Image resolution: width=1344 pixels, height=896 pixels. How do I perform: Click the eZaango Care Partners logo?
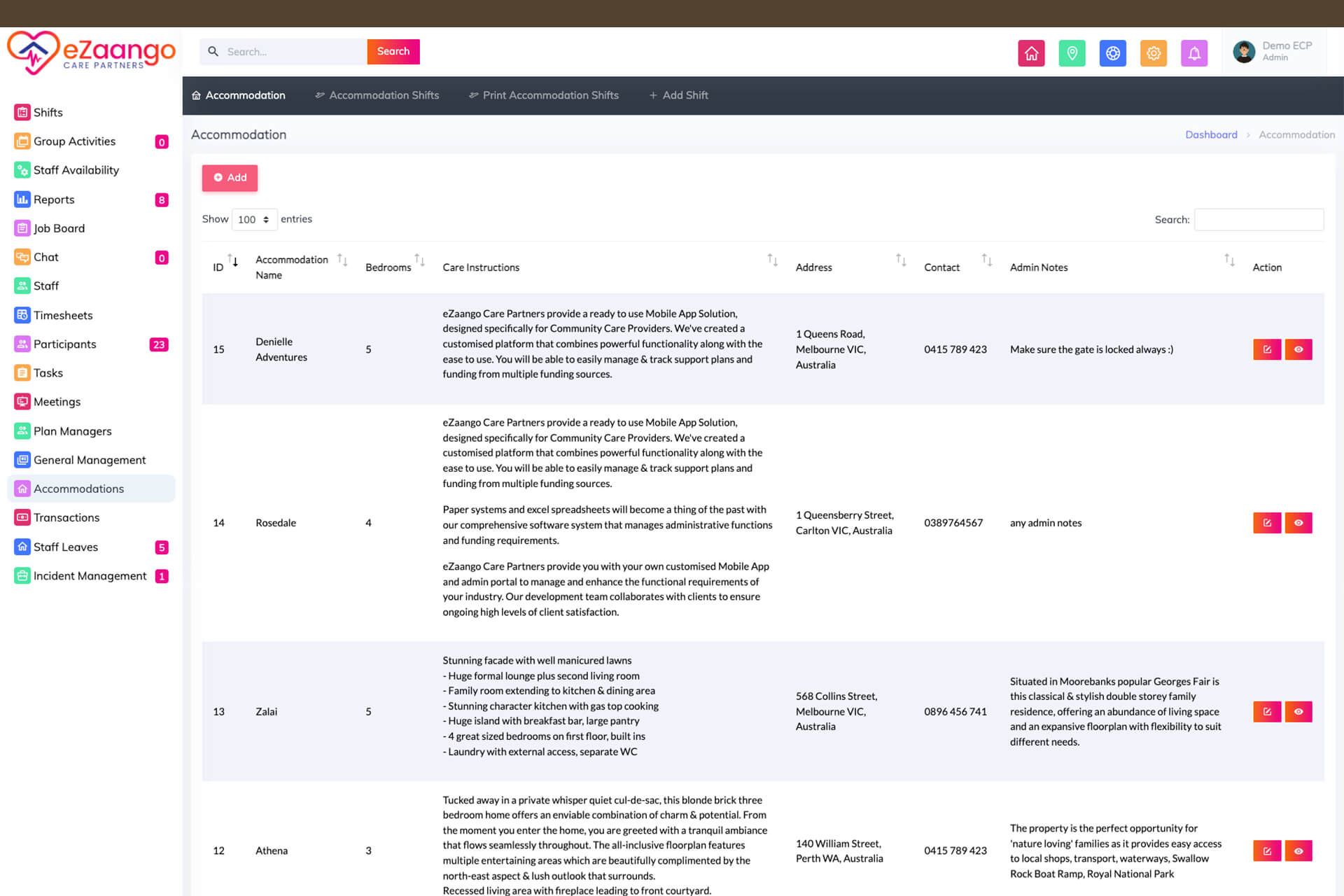pos(91,52)
